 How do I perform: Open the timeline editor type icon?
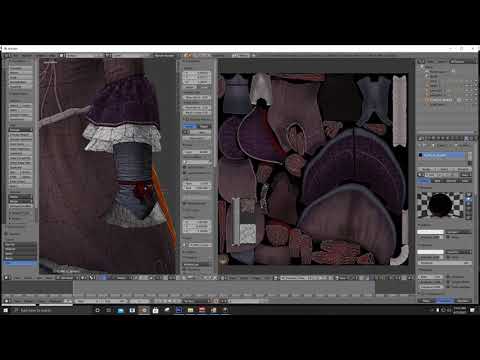click(7, 301)
